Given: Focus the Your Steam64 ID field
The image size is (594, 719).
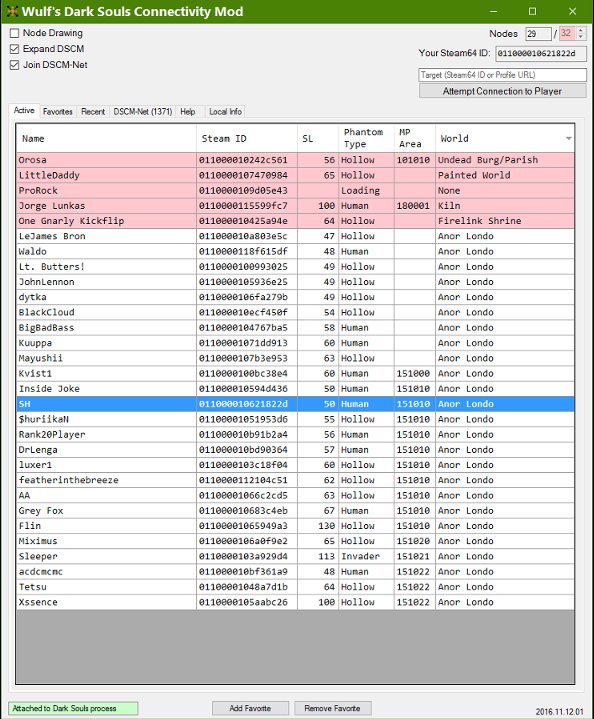Looking at the screenshot, I should point(540,53).
